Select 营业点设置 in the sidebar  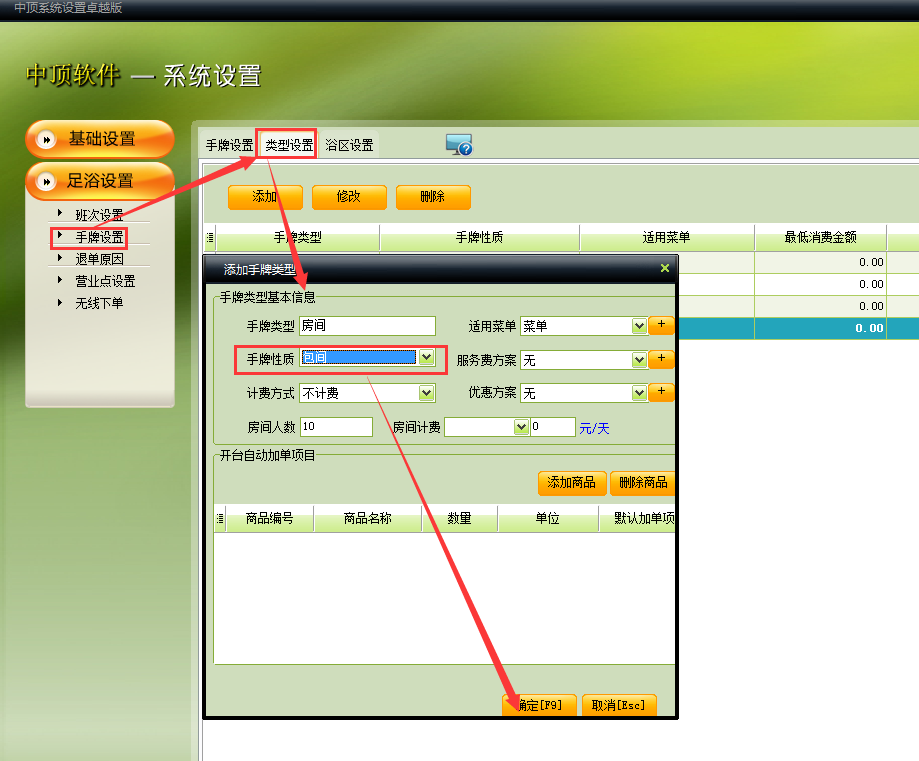click(105, 281)
